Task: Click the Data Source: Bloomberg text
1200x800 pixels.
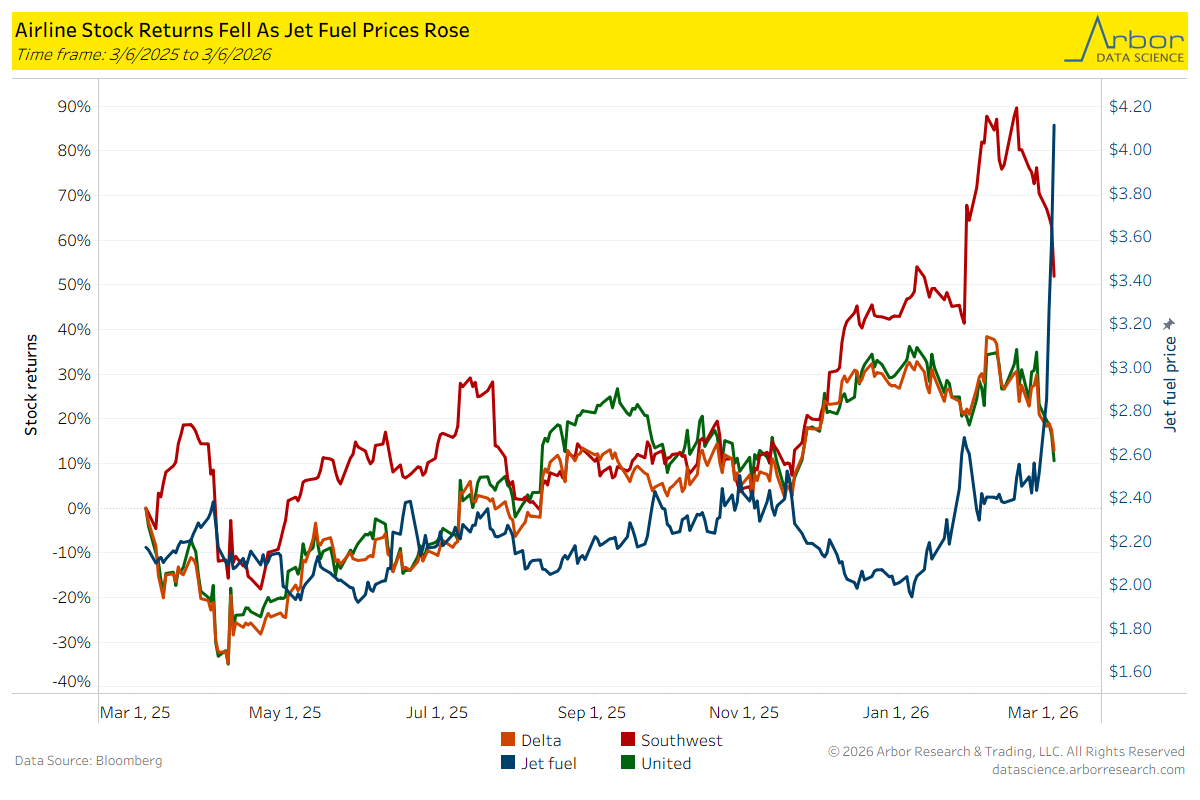Action: point(88,761)
